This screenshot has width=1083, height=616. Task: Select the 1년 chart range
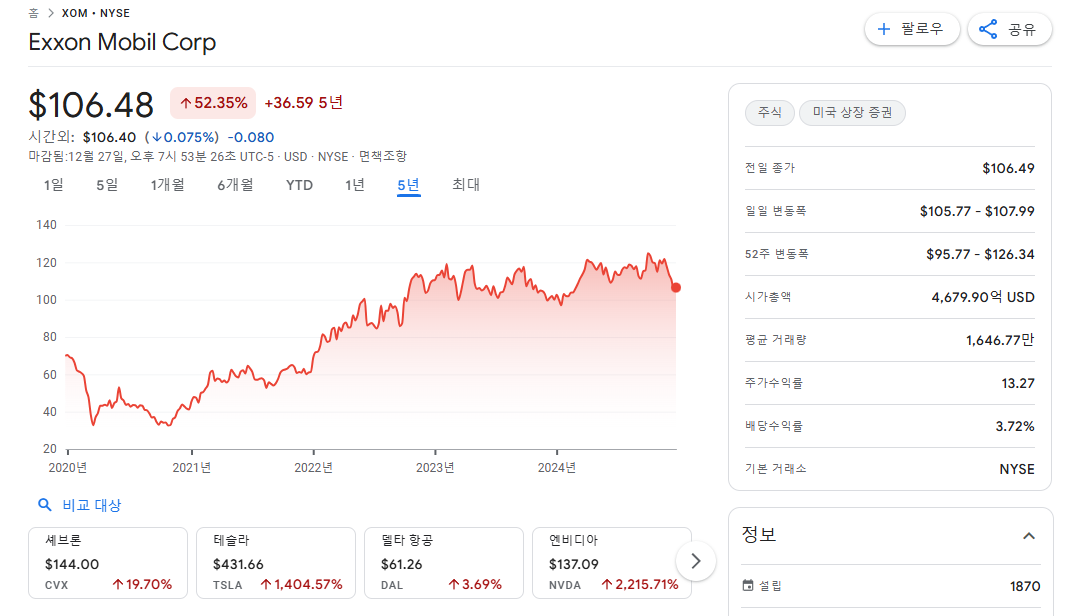click(x=355, y=185)
